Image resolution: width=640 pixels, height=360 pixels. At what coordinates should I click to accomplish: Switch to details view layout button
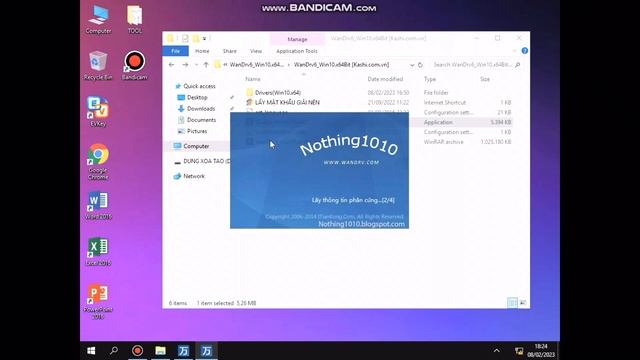point(512,302)
